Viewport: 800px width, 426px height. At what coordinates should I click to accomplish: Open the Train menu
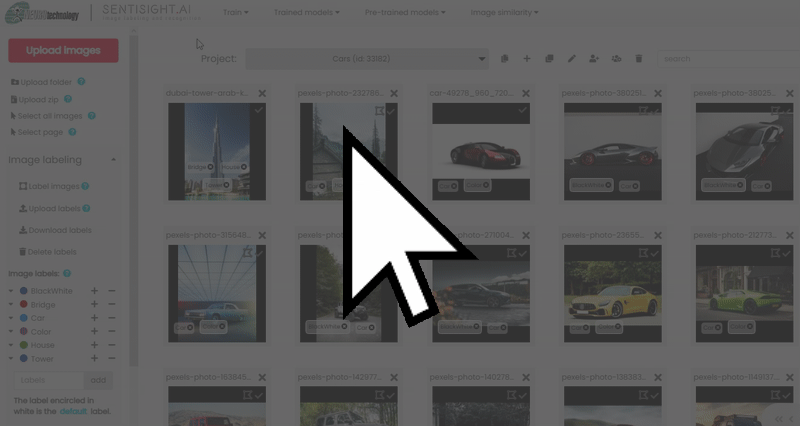pos(236,12)
